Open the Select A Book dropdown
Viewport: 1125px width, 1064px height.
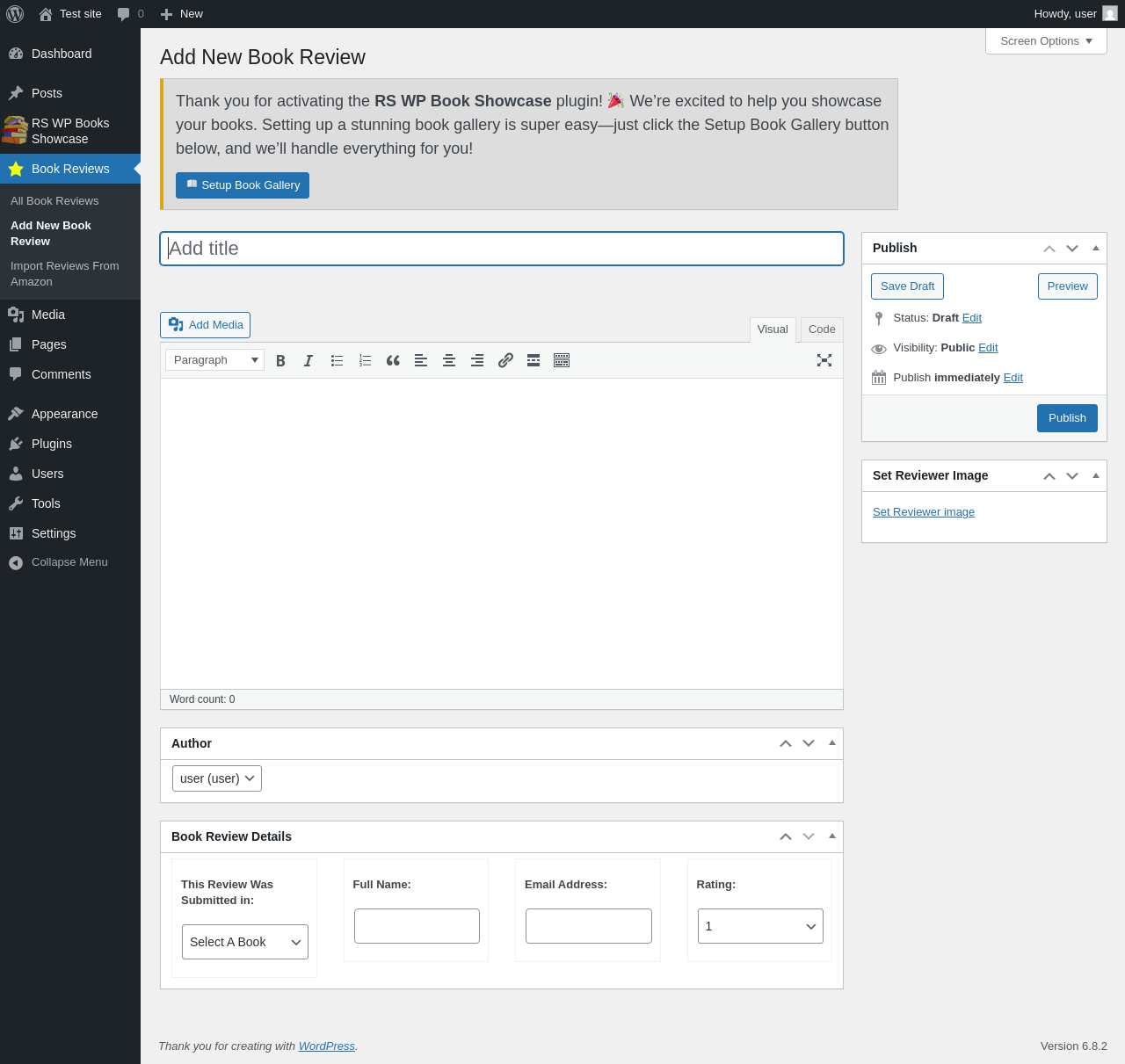pos(245,942)
